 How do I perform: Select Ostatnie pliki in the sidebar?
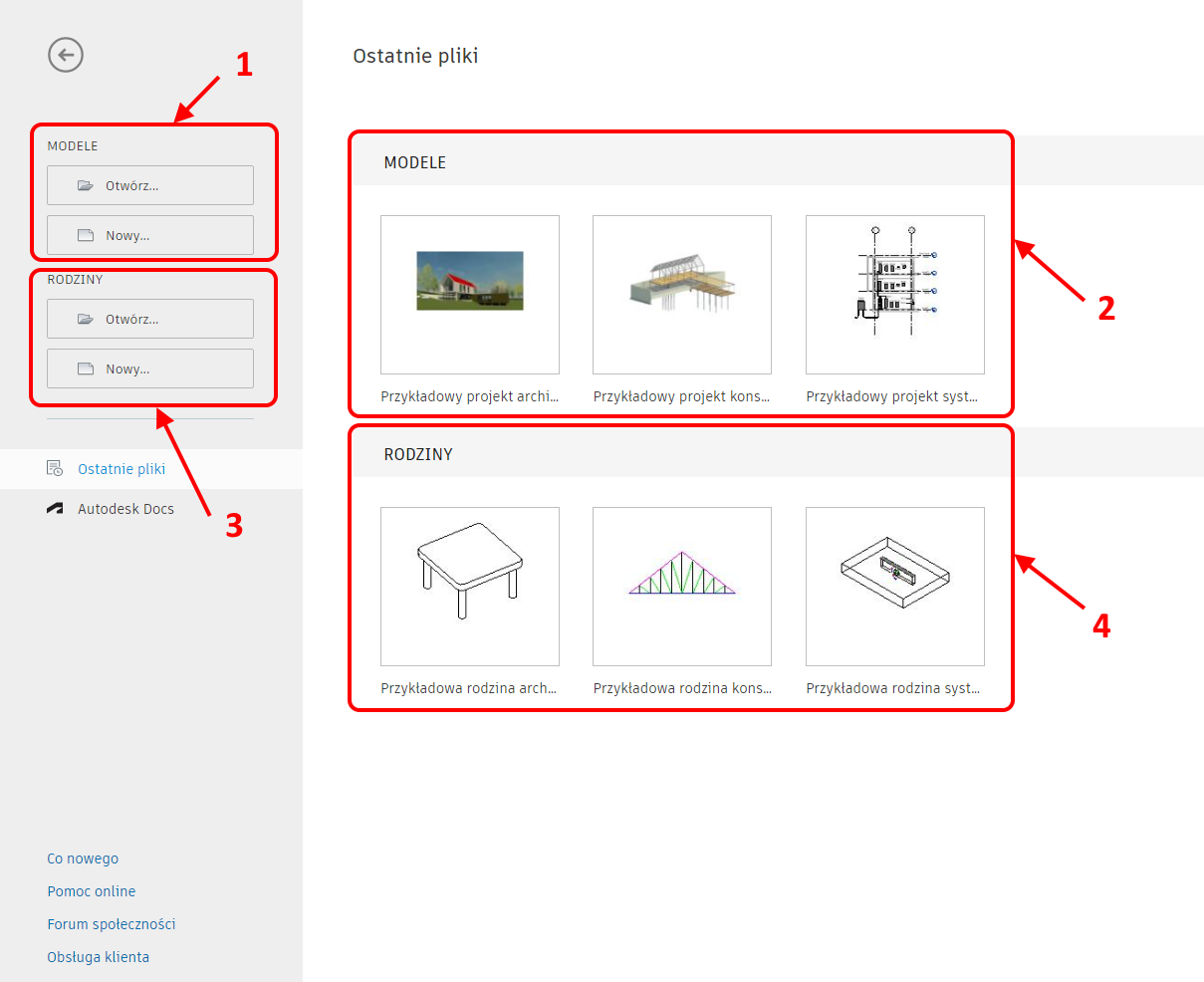pyautogui.click(x=121, y=468)
